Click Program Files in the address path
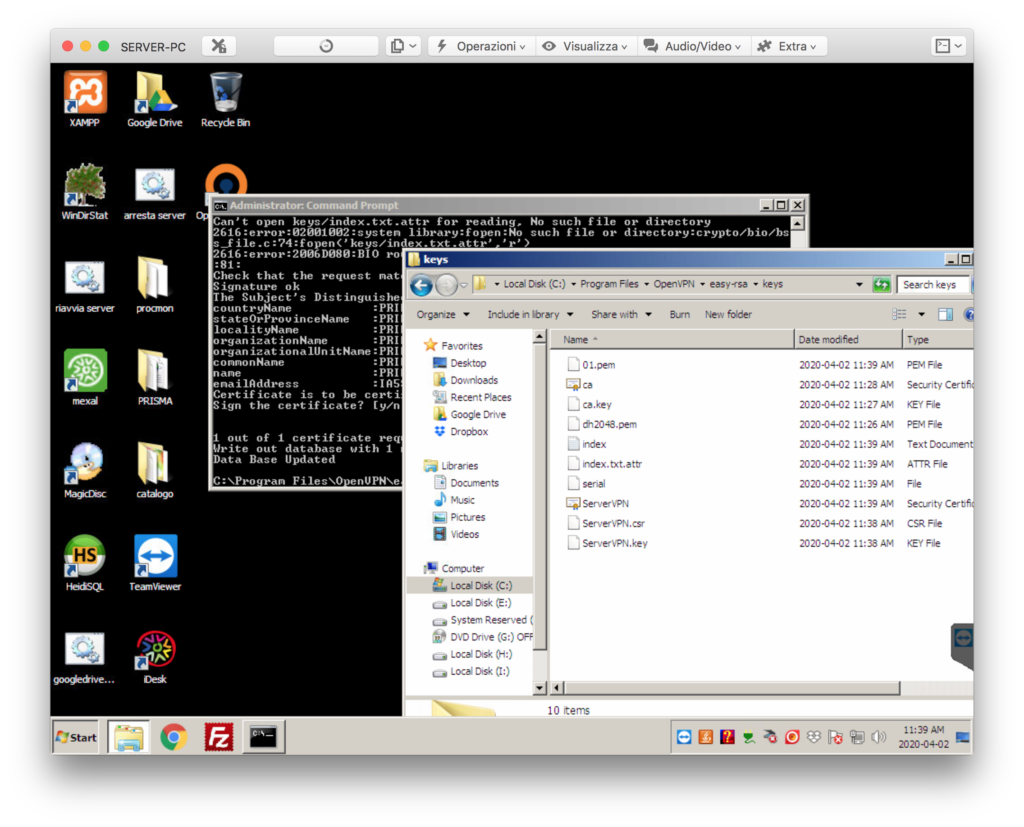Image resolution: width=1024 pixels, height=827 pixels. [609, 284]
